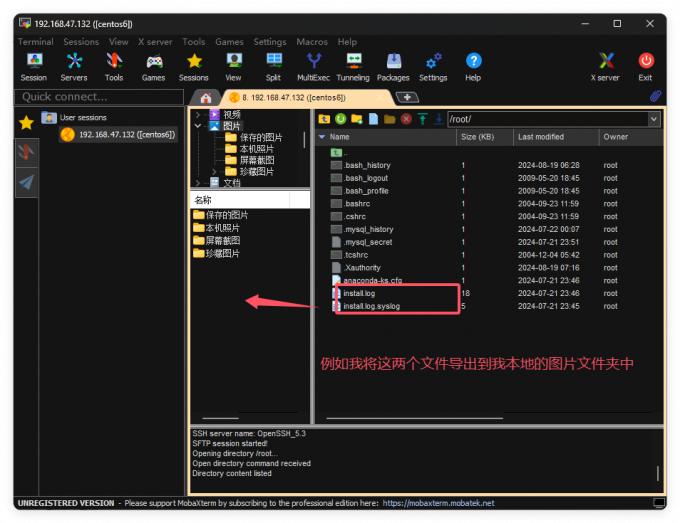Image resolution: width=680 pixels, height=523 pixels.
Task: Expand the 珍藏图片 tree node
Action: point(214,172)
